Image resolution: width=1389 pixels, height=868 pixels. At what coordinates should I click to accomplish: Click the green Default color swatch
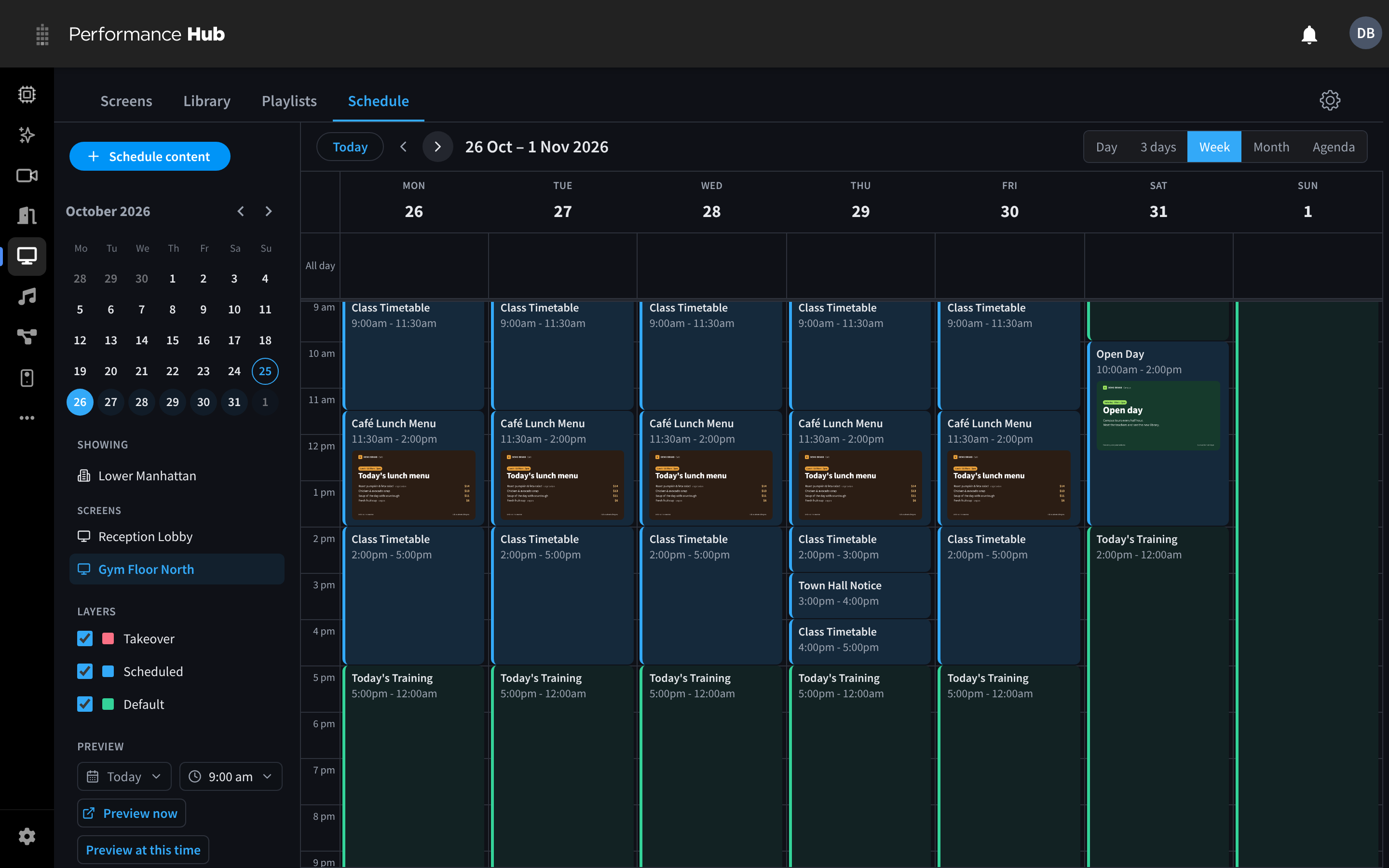pos(108,704)
